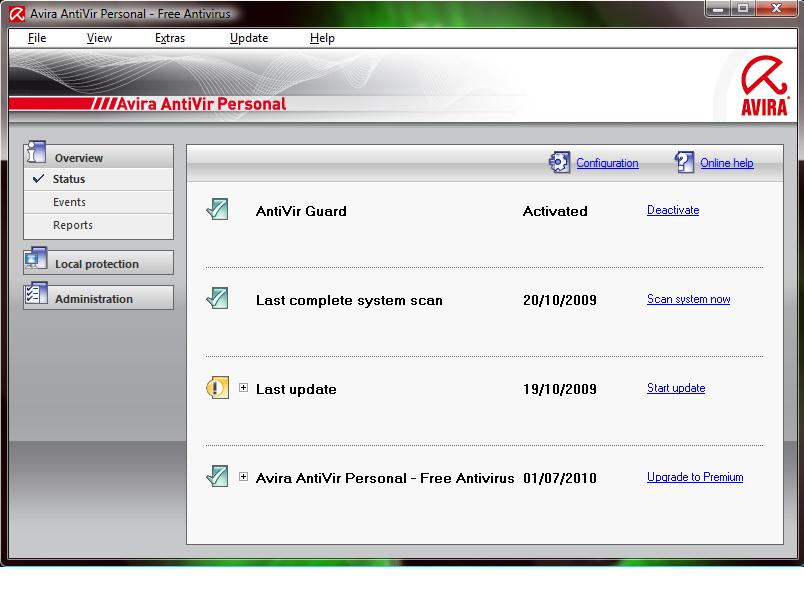Open the Local protection section
The image size is (804, 611).
pyautogui.click(x=98, y=263)
